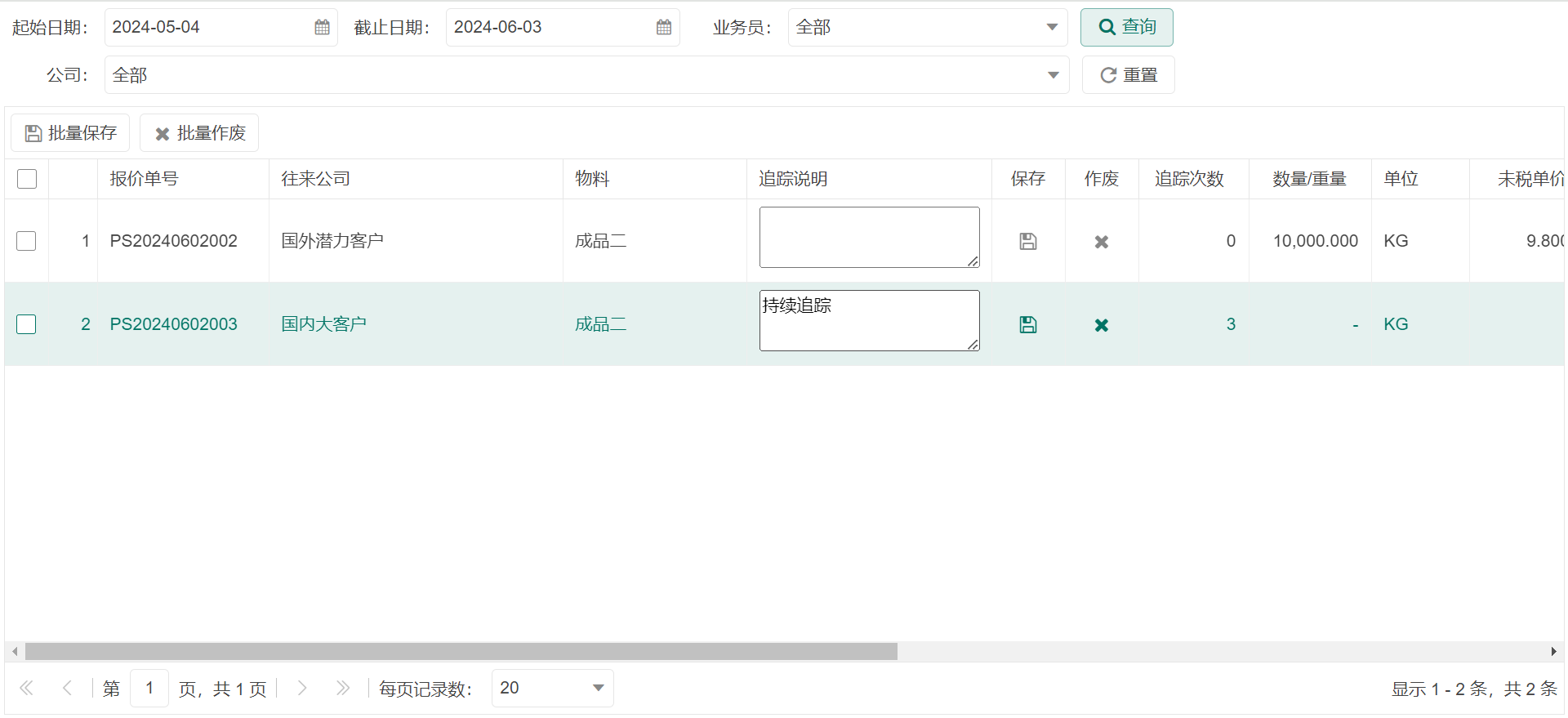1568x718 pixels.
Task: Click the 起始日期 input showing 2024-05-04
Action: click(220, 27)
